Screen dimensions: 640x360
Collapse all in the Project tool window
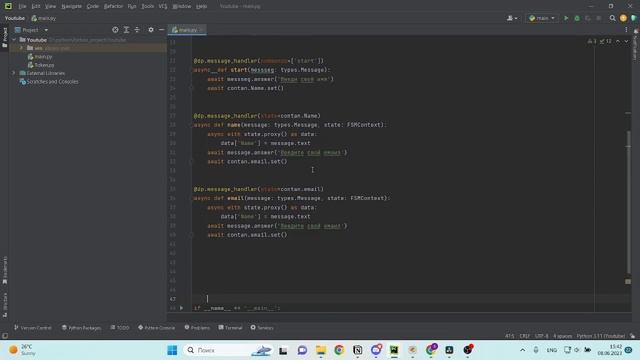pos(137,30)
